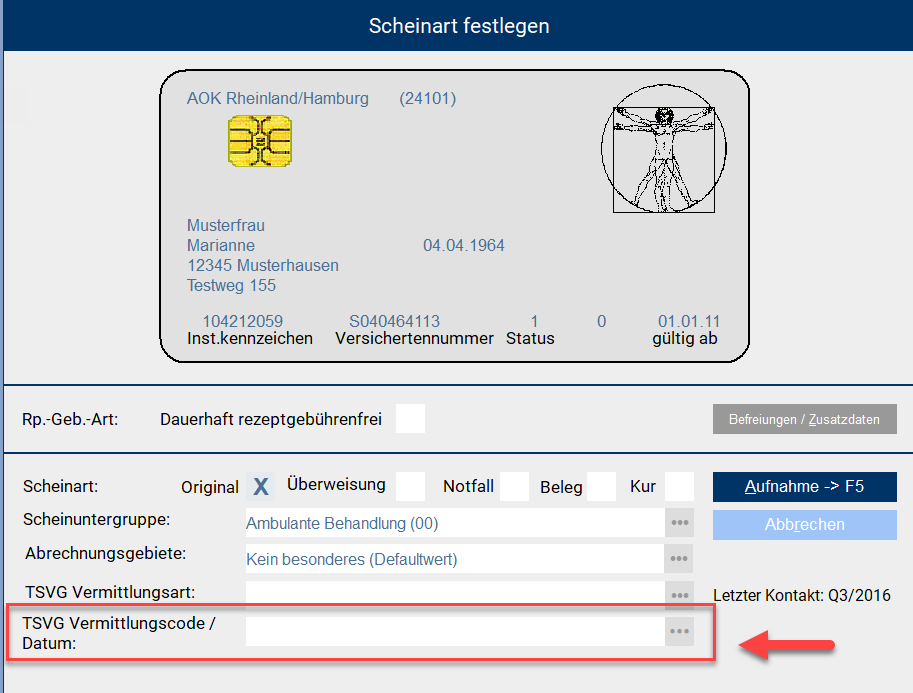Click Abrechnungsgebiete field Kein besonderes
Image resolution: width=913 pixels, height=693 pixels.
coord(455,559)
